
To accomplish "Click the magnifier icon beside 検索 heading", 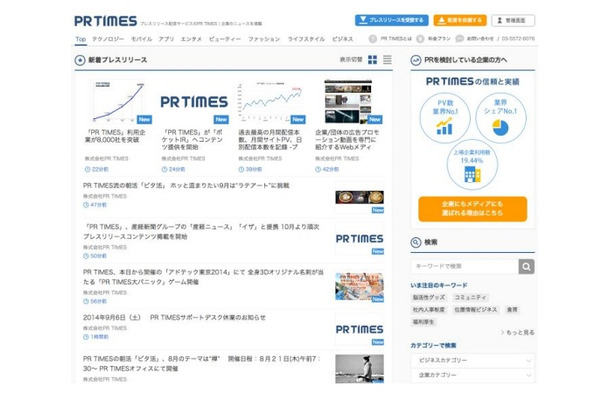I will [x=415, y=242].
